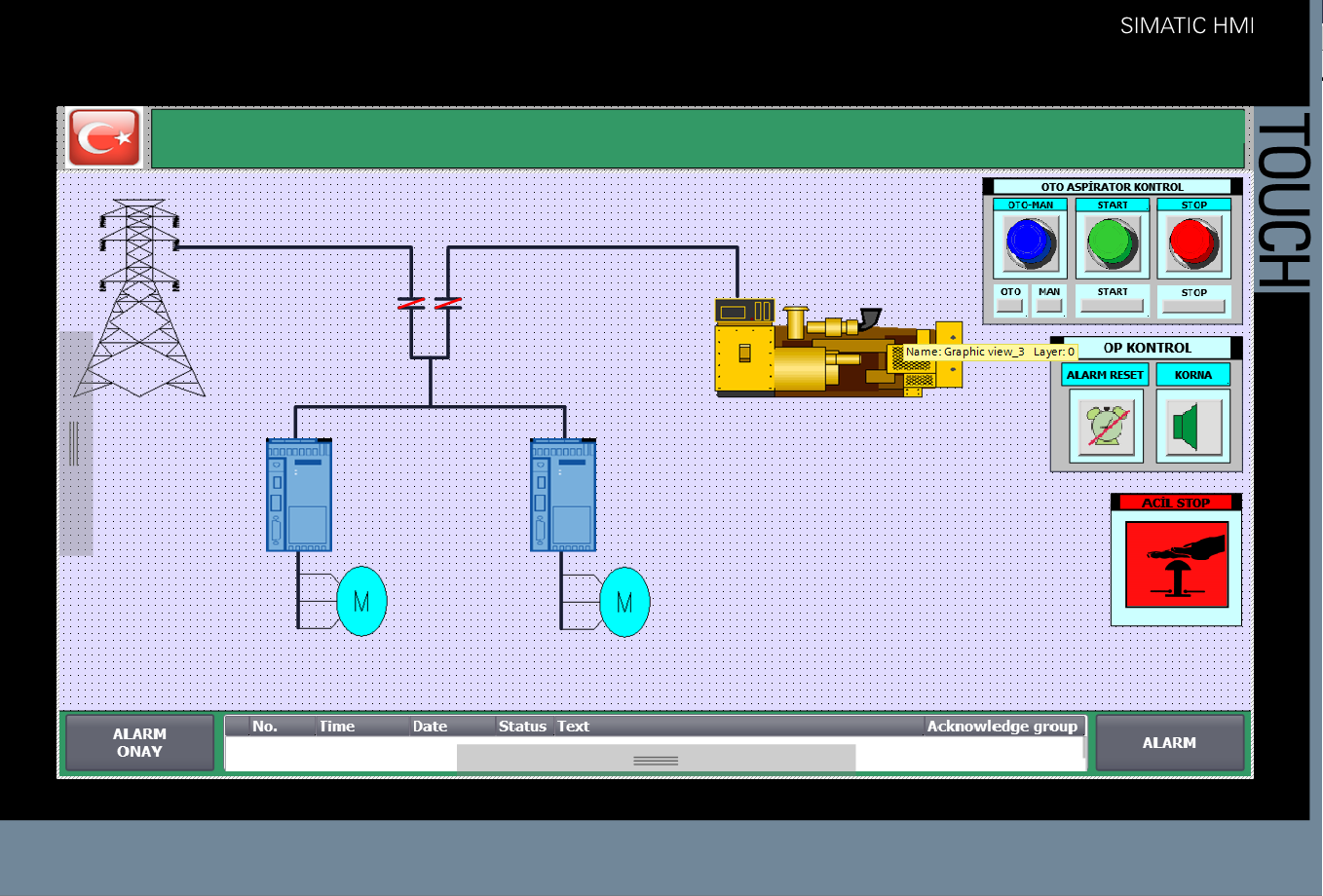The image size is (1323, 896).
Task: Expand the bottom slide-in panel handle
Action: pyautogui.click(x=656, y=760)
